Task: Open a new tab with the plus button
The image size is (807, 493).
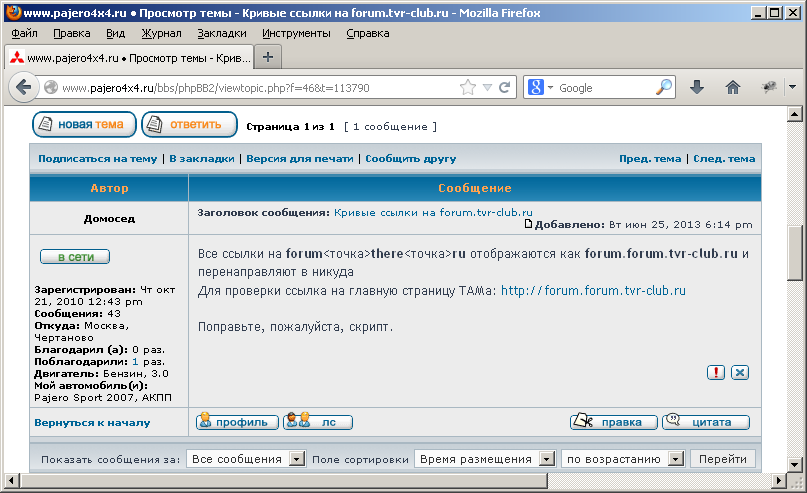Action: [x=268, y=57]
